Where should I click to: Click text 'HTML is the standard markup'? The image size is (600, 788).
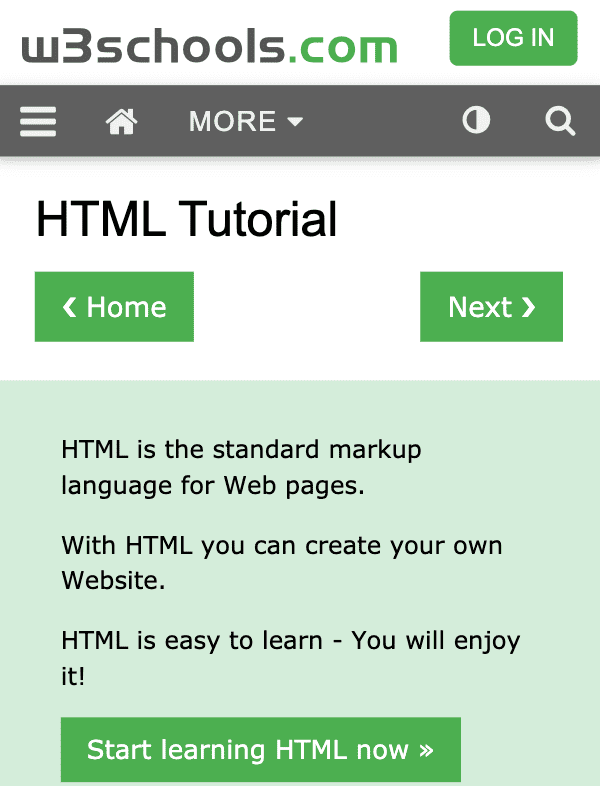tap(241, 449)
